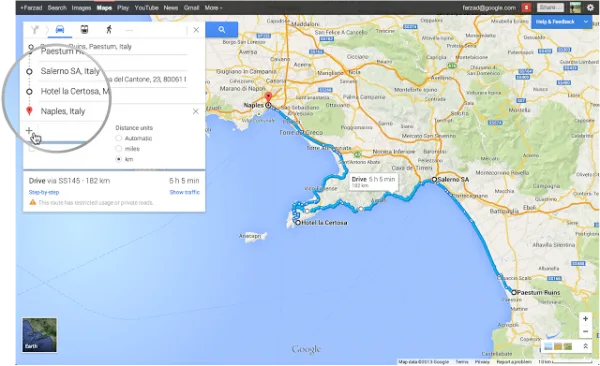The width and height of the screenshot is (600, 366).
Task: Expand the Help & Feedback dropdown arrow
Action: click(585, 22)
